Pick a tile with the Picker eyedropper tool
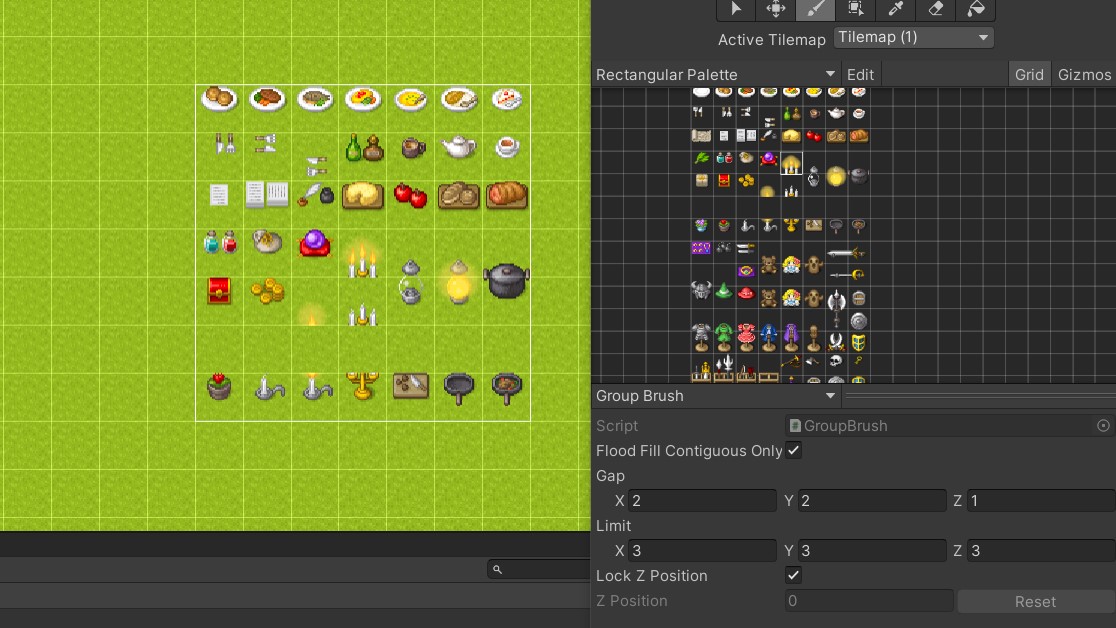The height and width of the screenshot is (628, 1116). 895,10
